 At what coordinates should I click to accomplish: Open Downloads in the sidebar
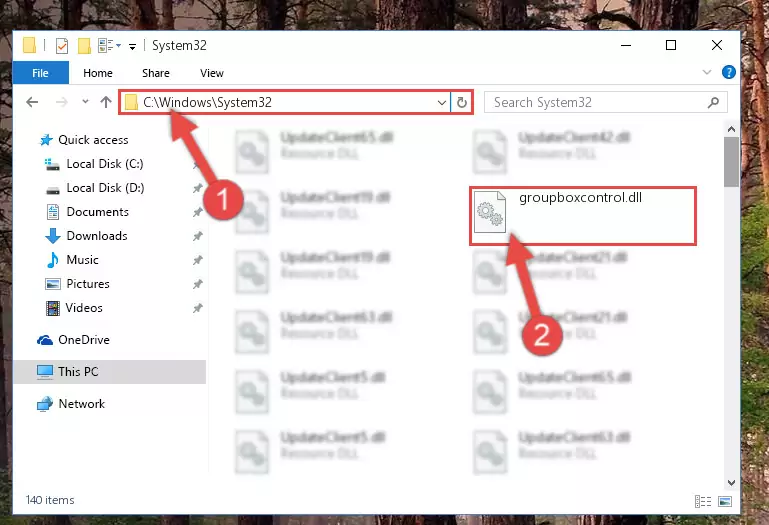pyautogui.click(x=97, y=236)
